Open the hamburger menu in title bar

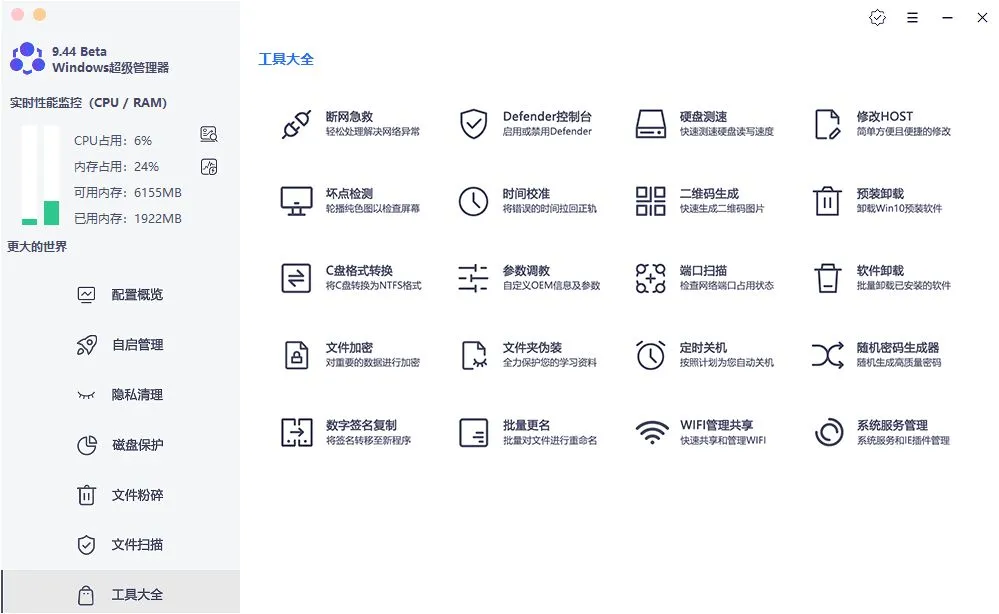(x=912, y=18)
